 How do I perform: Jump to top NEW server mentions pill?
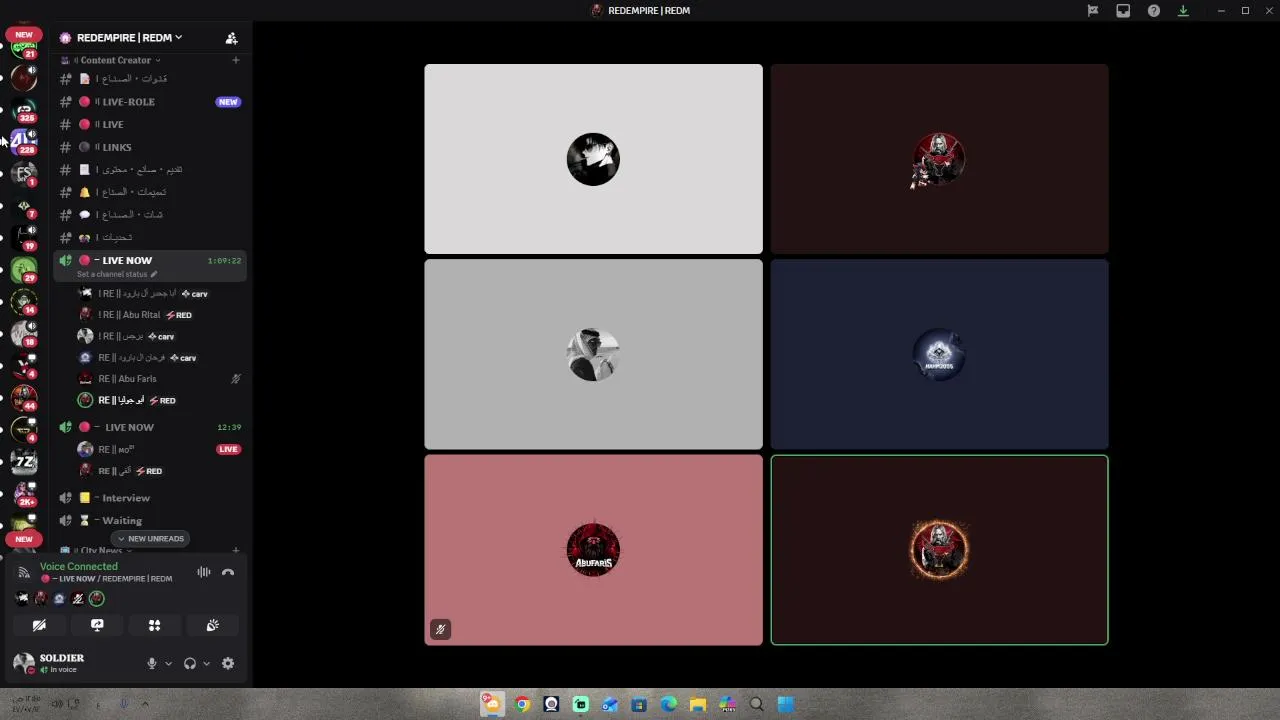coord(24,35)
